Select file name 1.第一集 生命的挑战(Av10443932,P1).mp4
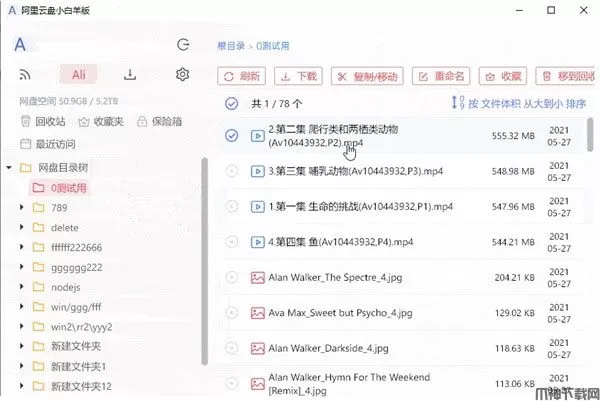This screenshot has height=401, width=600. click(x=360, y=207)
